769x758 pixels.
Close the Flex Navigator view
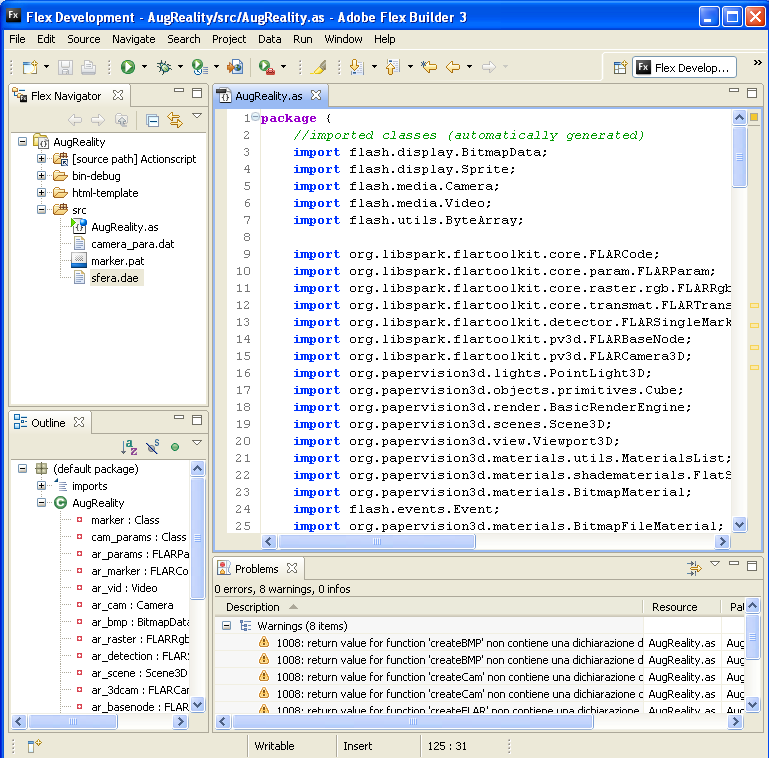click(x=118, y=95)
